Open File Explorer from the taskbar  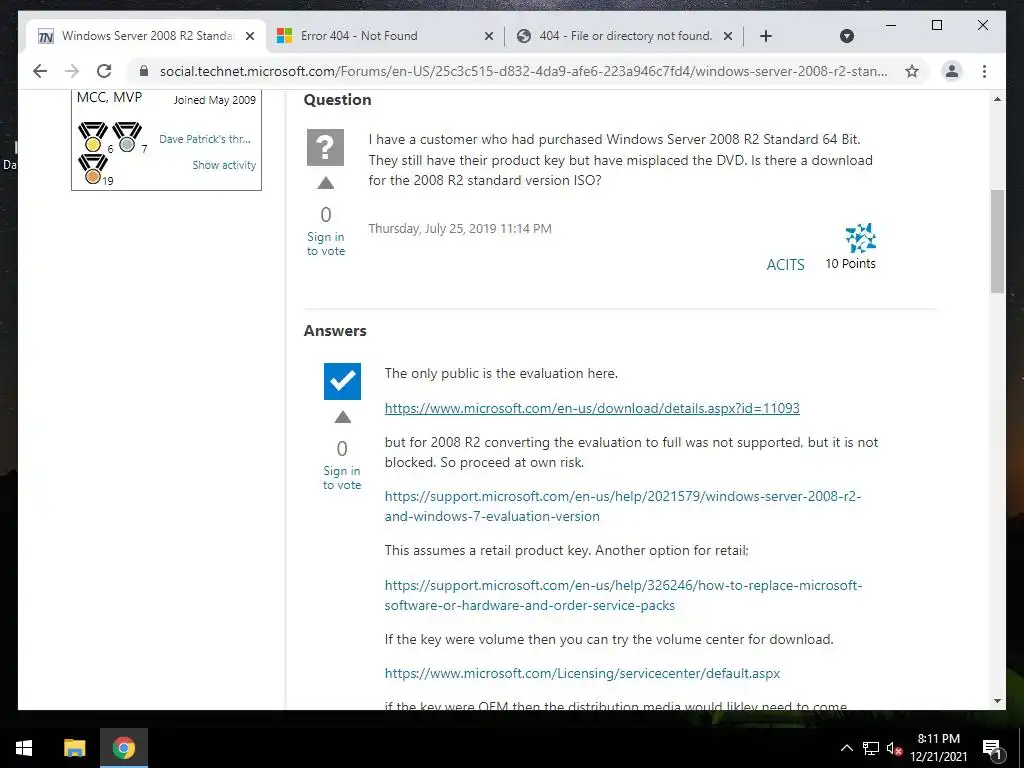74,748
